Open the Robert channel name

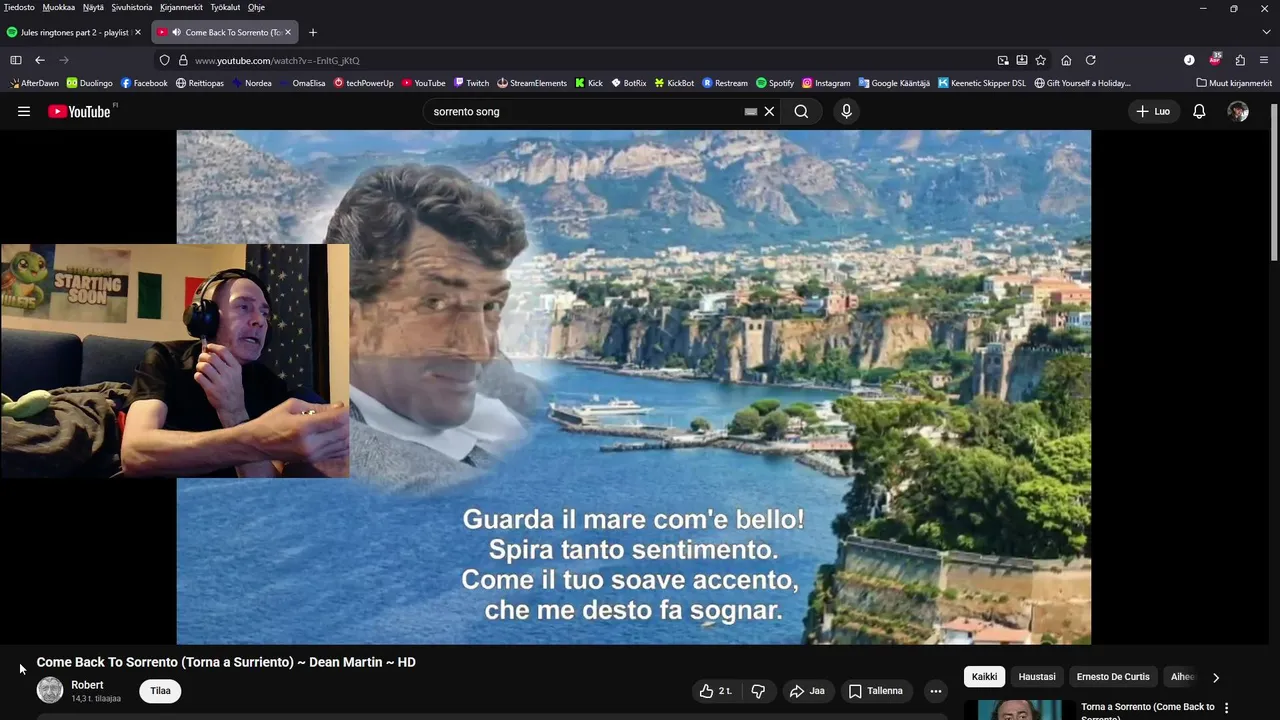(87, 685)
